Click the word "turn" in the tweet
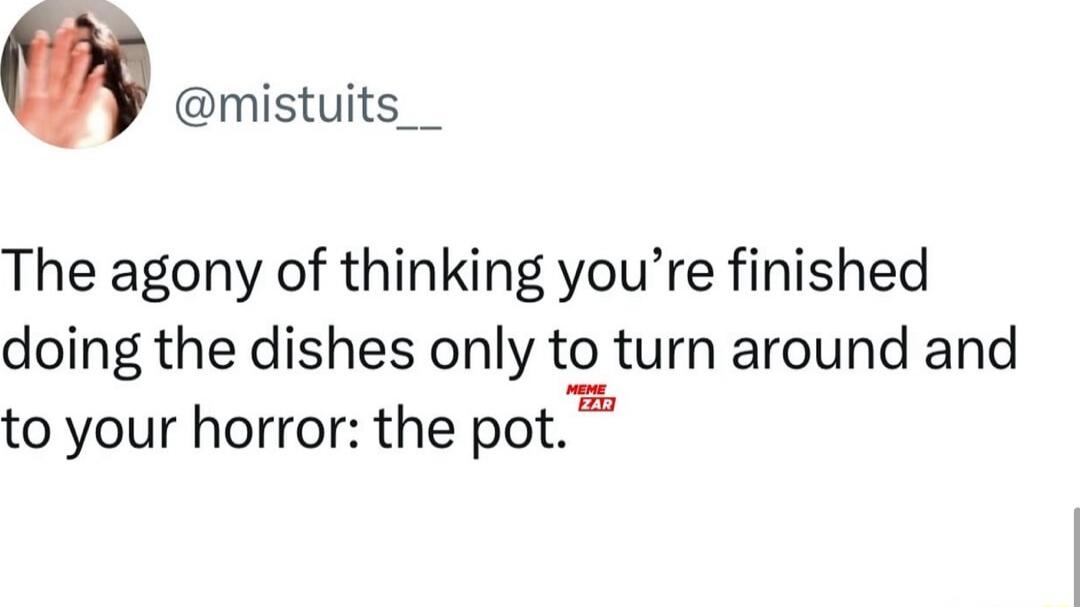This screenshot has height=607, width=1080. 665,350
